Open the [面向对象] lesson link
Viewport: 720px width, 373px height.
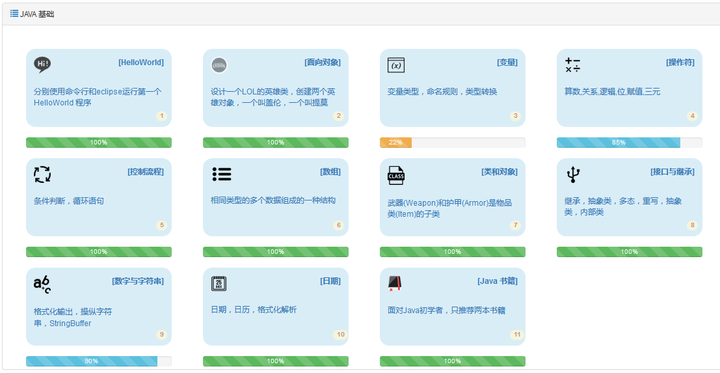click(322, 62)
